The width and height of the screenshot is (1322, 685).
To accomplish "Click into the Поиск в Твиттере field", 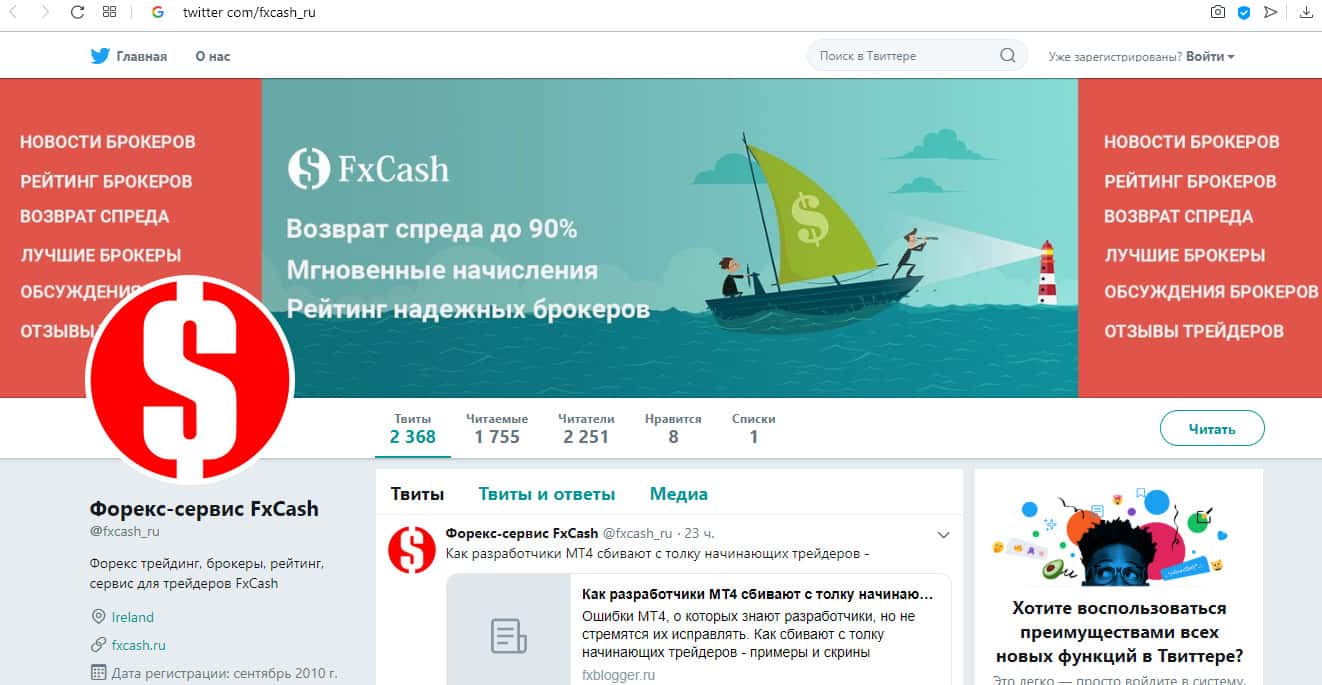I will point(905,56).
